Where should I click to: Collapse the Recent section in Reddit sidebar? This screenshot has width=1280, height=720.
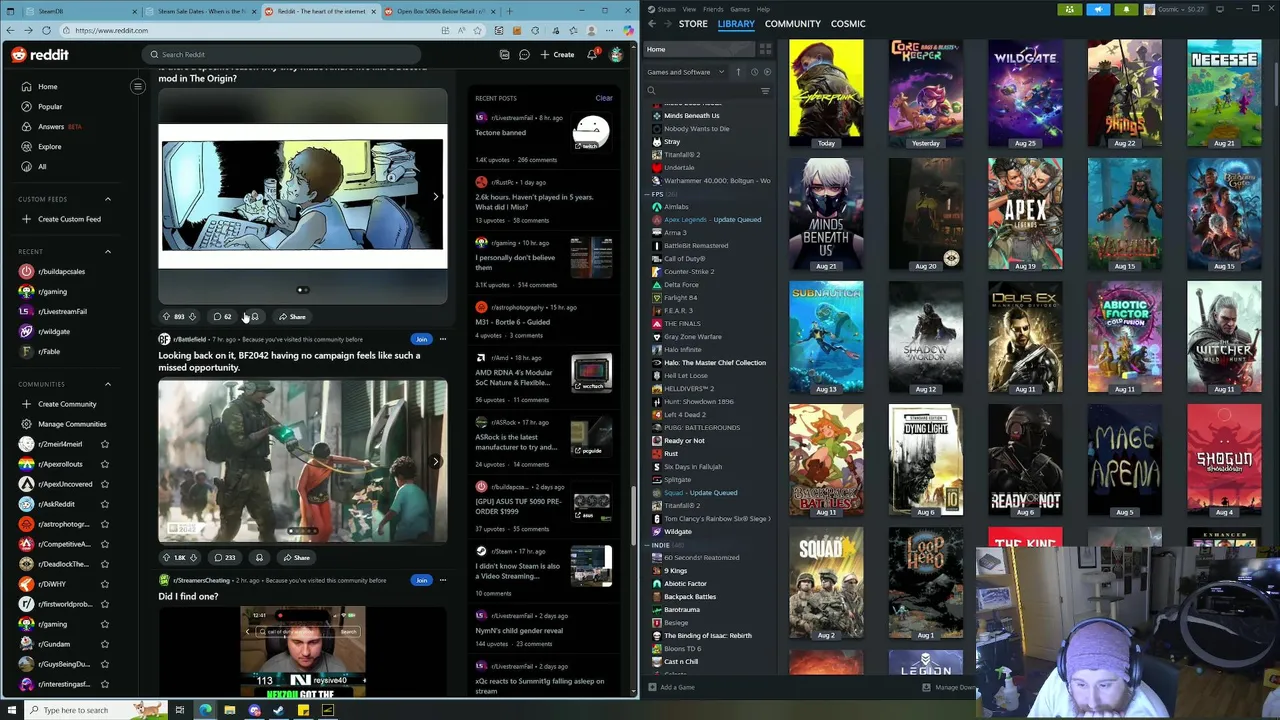coord(108,252)
